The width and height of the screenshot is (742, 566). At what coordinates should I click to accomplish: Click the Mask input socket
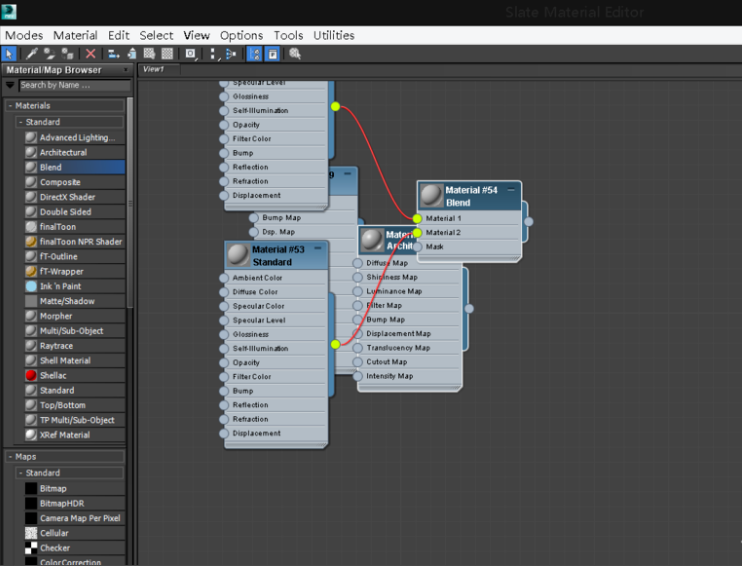[x=417, y=247]
